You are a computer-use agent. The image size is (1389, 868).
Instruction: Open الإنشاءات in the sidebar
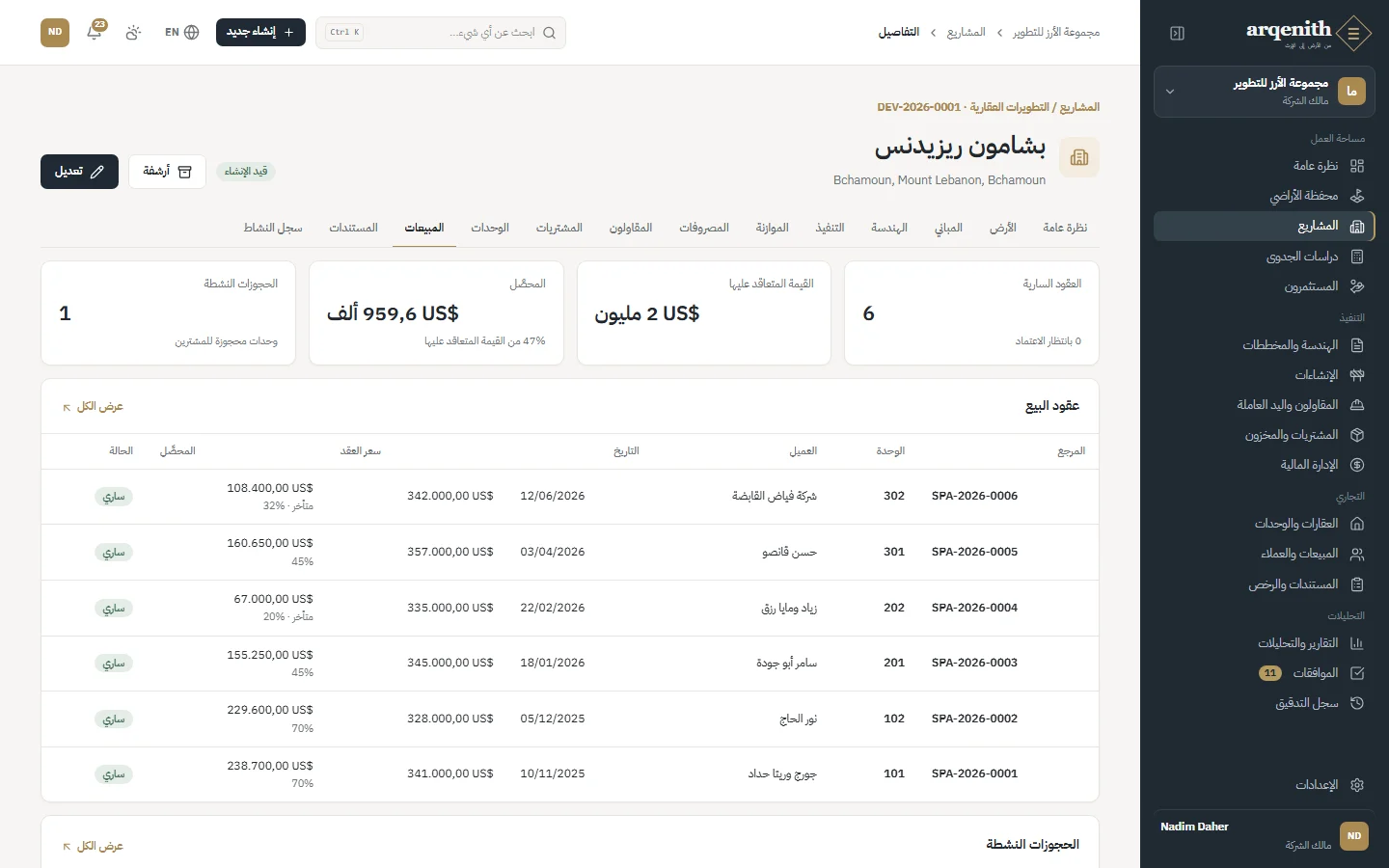point(1264,375)
